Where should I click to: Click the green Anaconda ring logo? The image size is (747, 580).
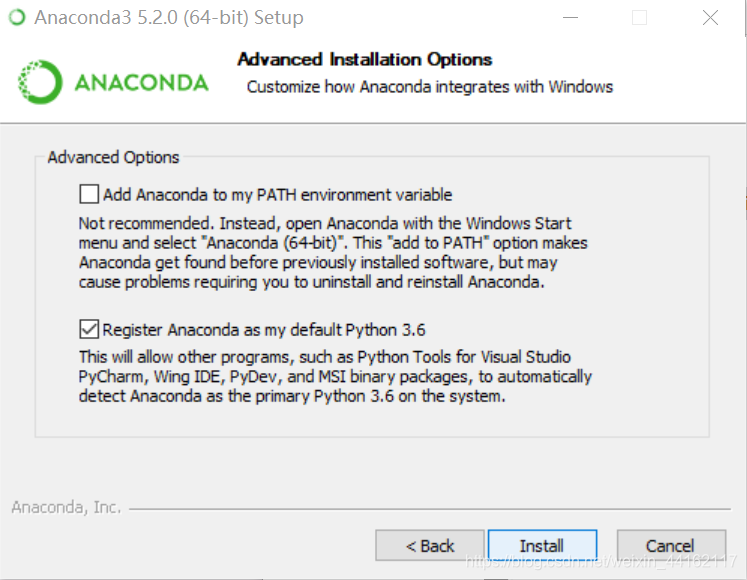tap(40, 81)
